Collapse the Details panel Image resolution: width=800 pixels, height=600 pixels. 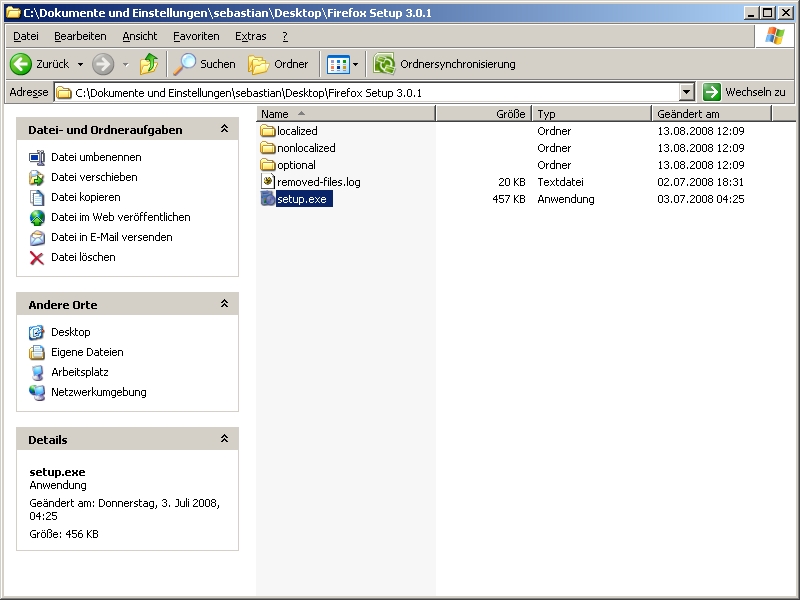pos(224,439)
